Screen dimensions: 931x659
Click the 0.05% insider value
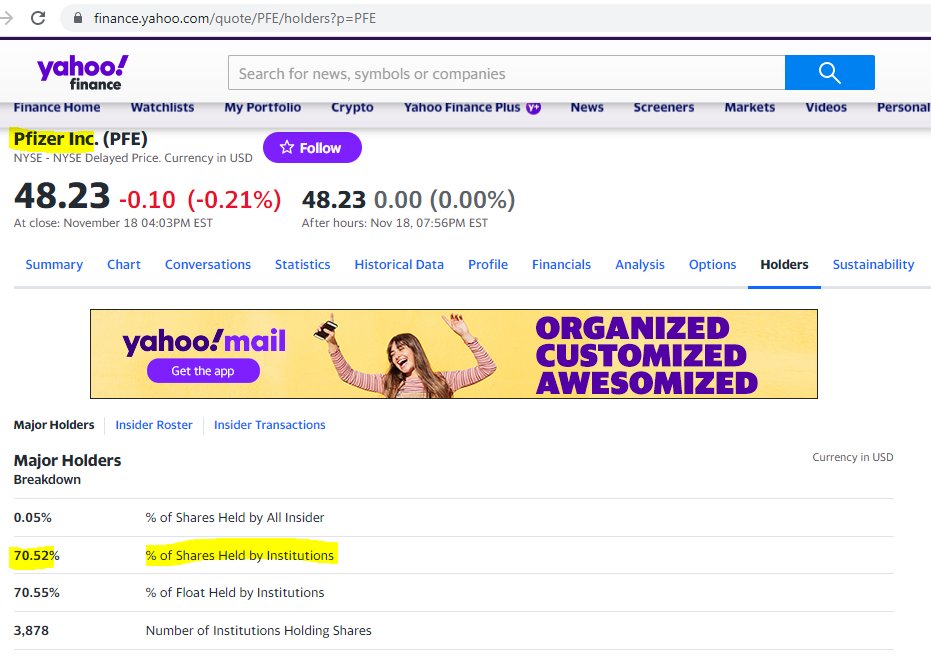[33, 517]
